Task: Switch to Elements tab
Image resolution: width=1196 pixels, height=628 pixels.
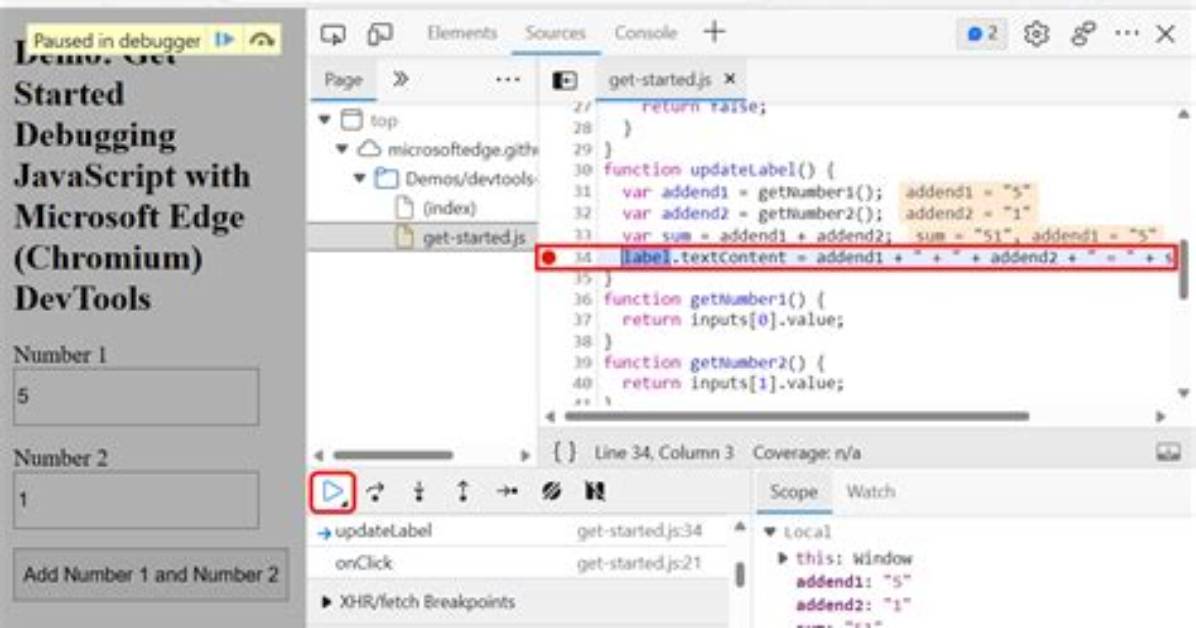Action: (461, 33)
